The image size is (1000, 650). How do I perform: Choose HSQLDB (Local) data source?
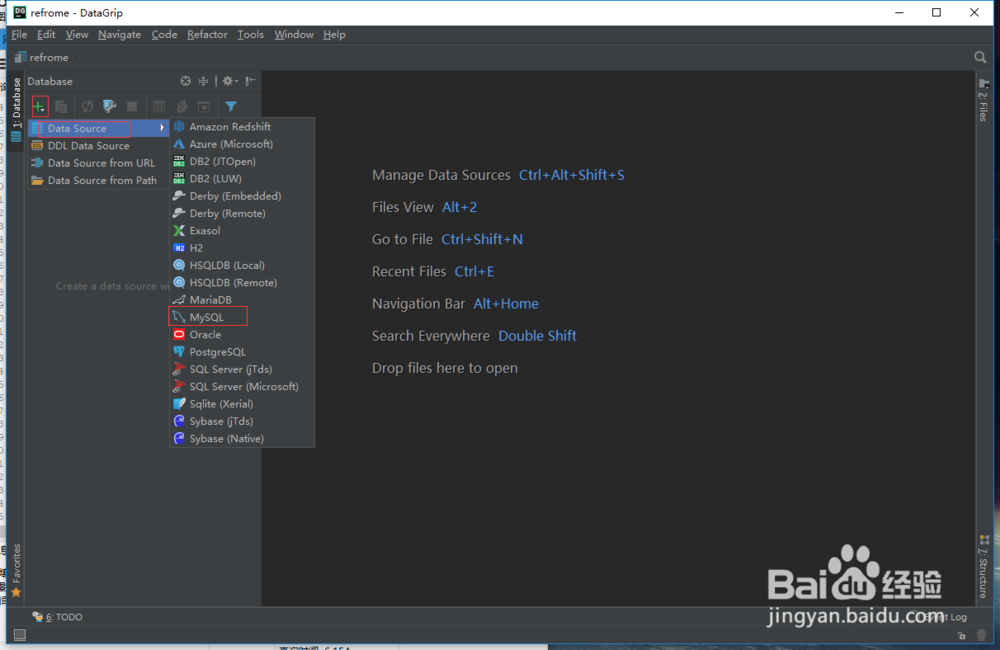coord(242,265)
